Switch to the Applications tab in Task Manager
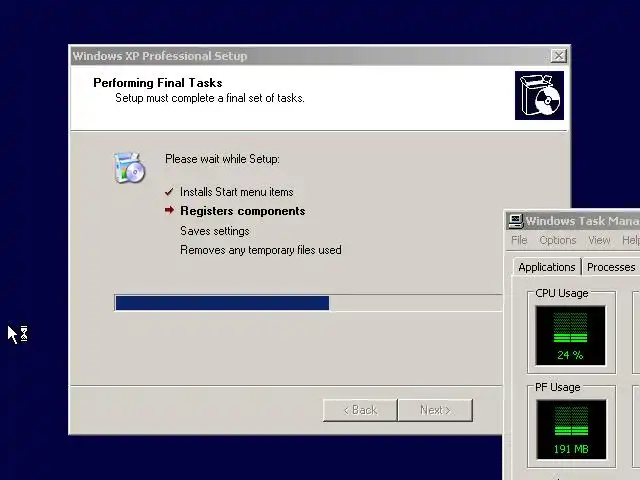Image resolution: width=640 pixels, height=480 pixels. [x=547, y=267]
